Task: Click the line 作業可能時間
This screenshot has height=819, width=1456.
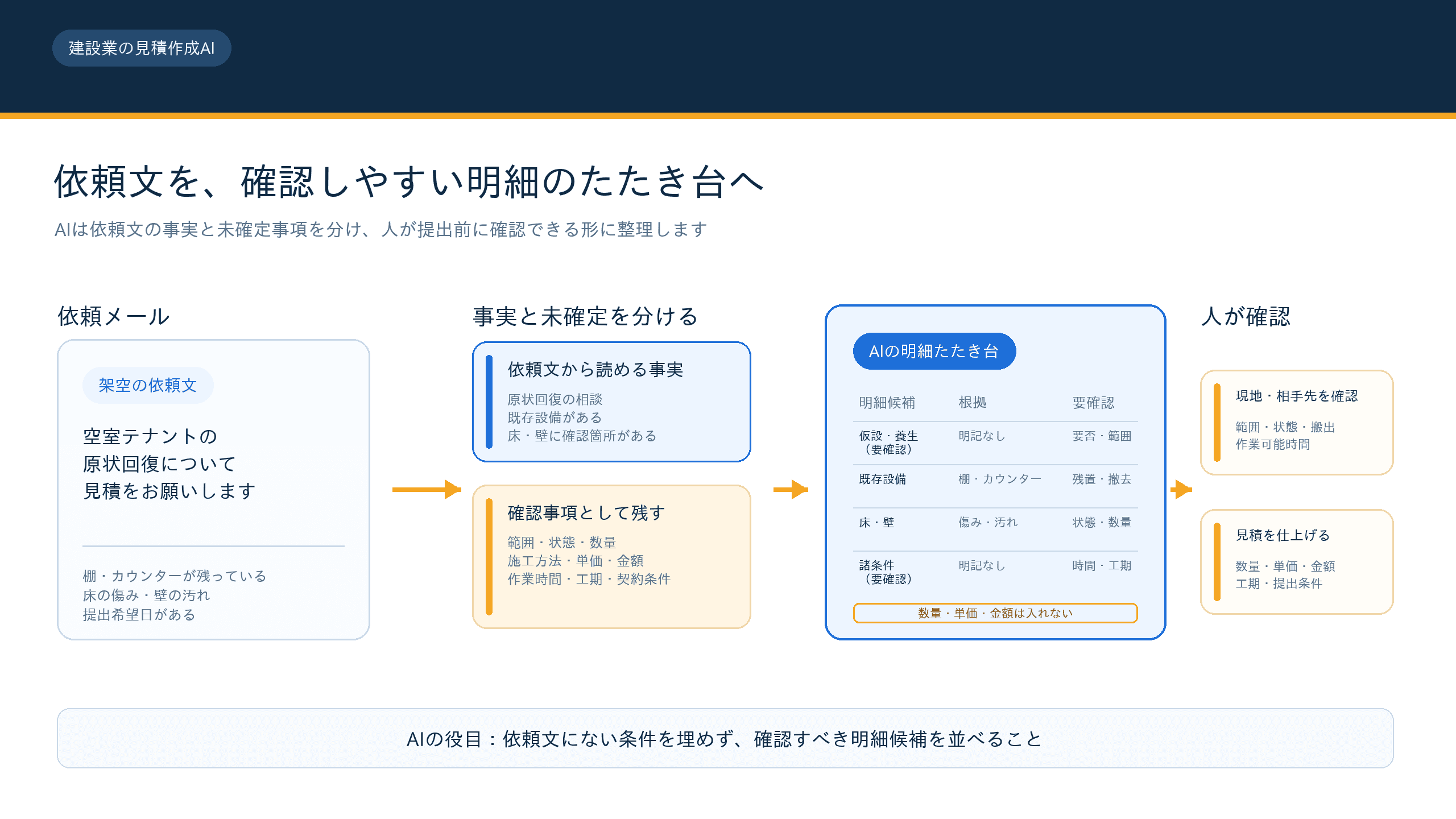Action: click(x=1273, y=444)
